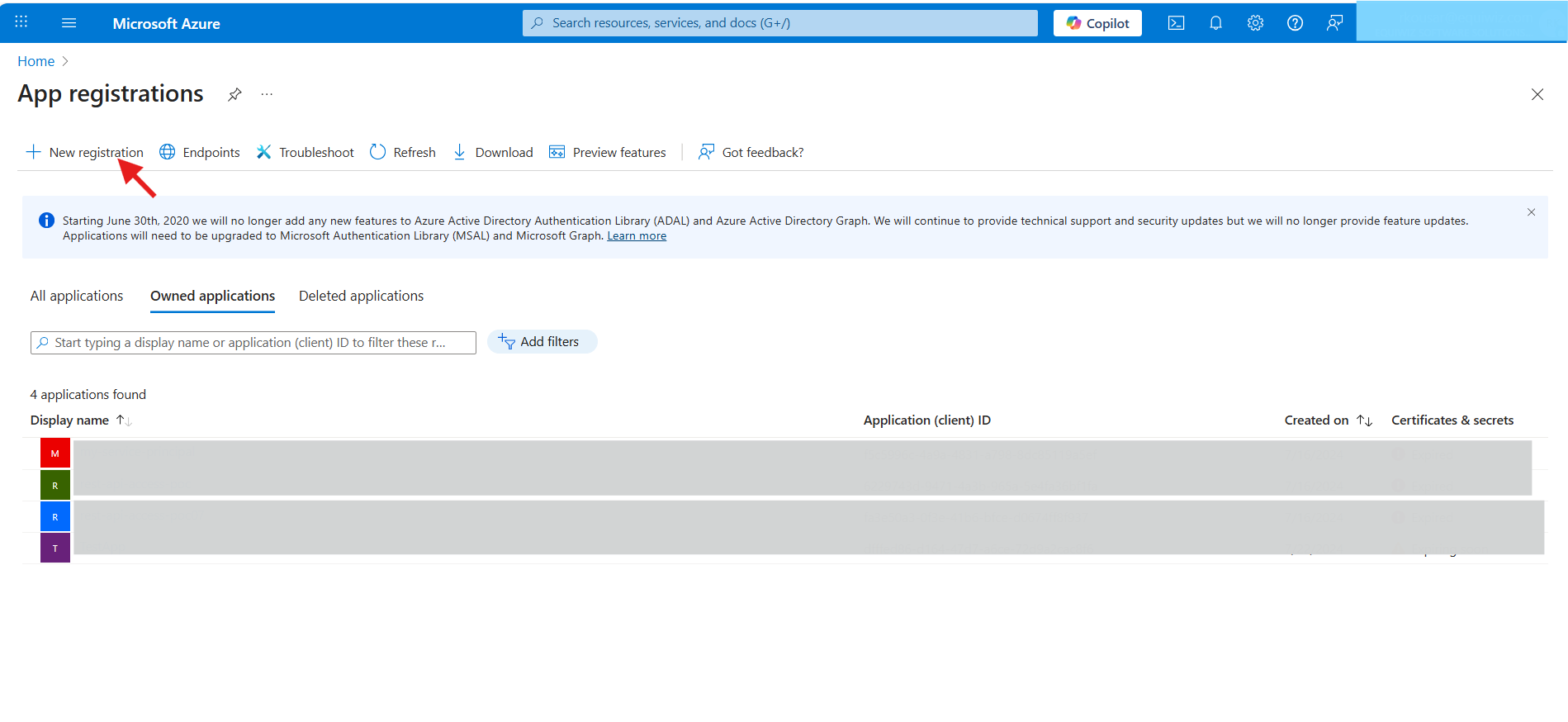This screenshot has width=1568, height=722.
Task: Click Certificates & secrets column header
Action: tap(1452, 420)
